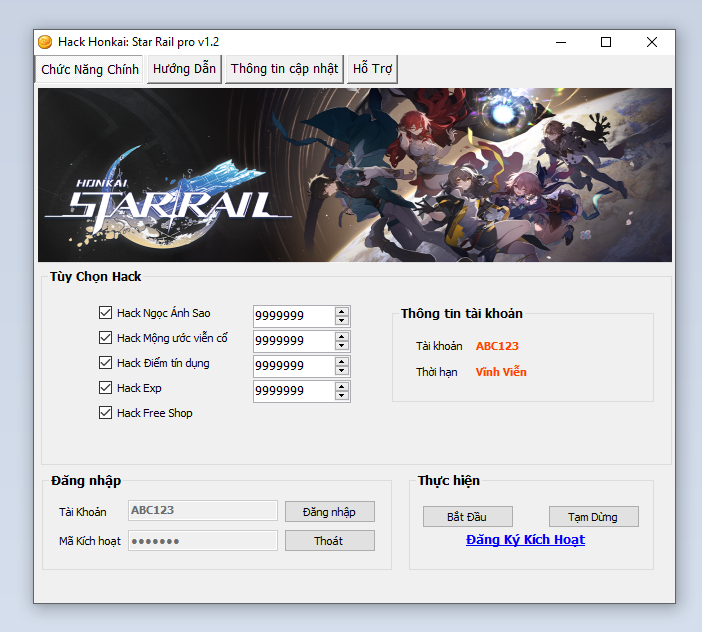
Task: Click the Honkai Star Rail banner image
Action: click(355, 175)
